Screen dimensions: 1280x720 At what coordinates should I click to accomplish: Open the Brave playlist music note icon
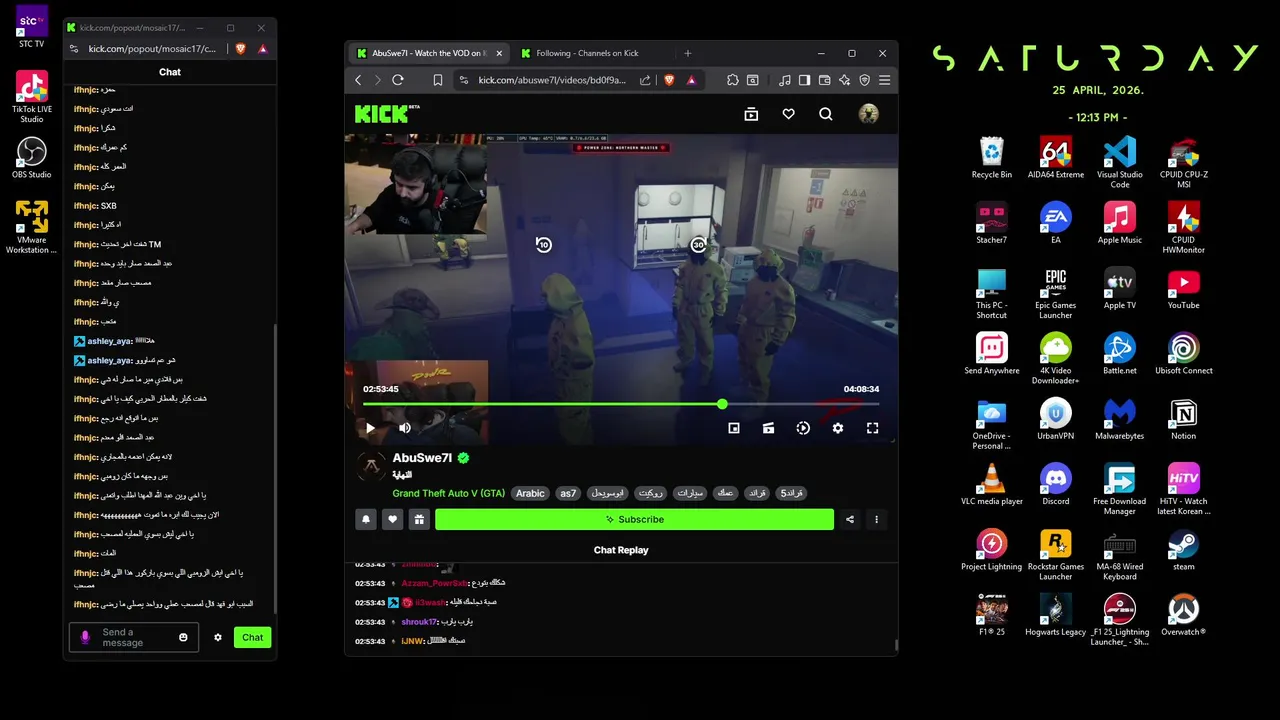point(785,80)
